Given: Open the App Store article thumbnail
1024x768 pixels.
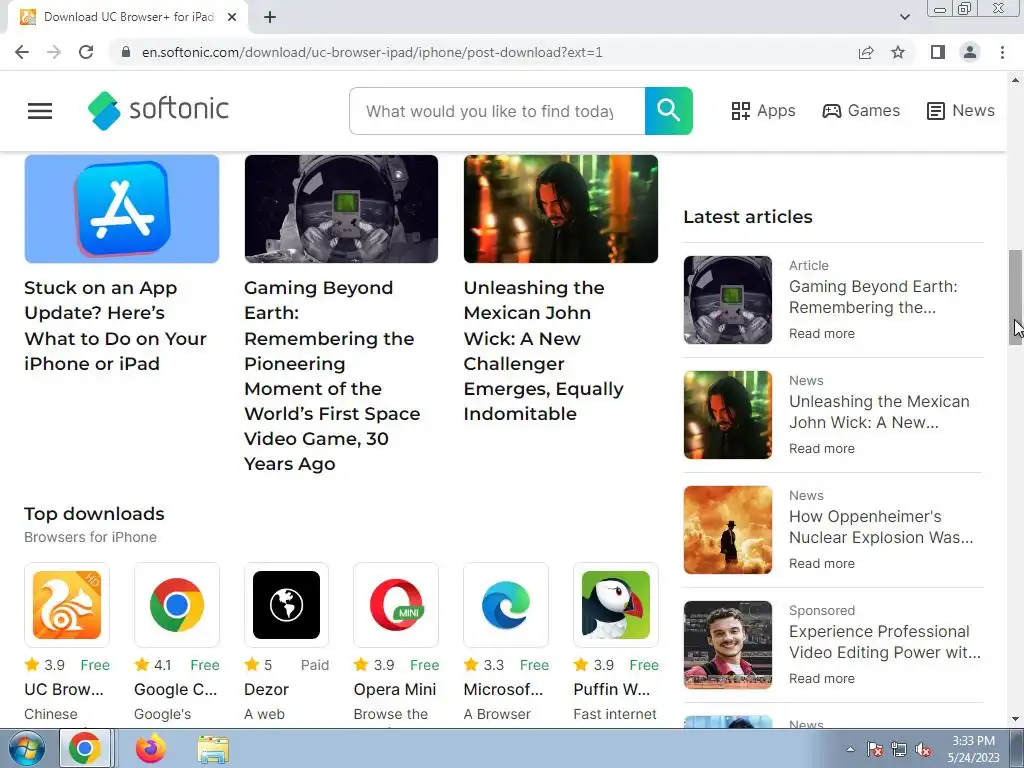Looking at the screenshot, I should tap(121, 209).
